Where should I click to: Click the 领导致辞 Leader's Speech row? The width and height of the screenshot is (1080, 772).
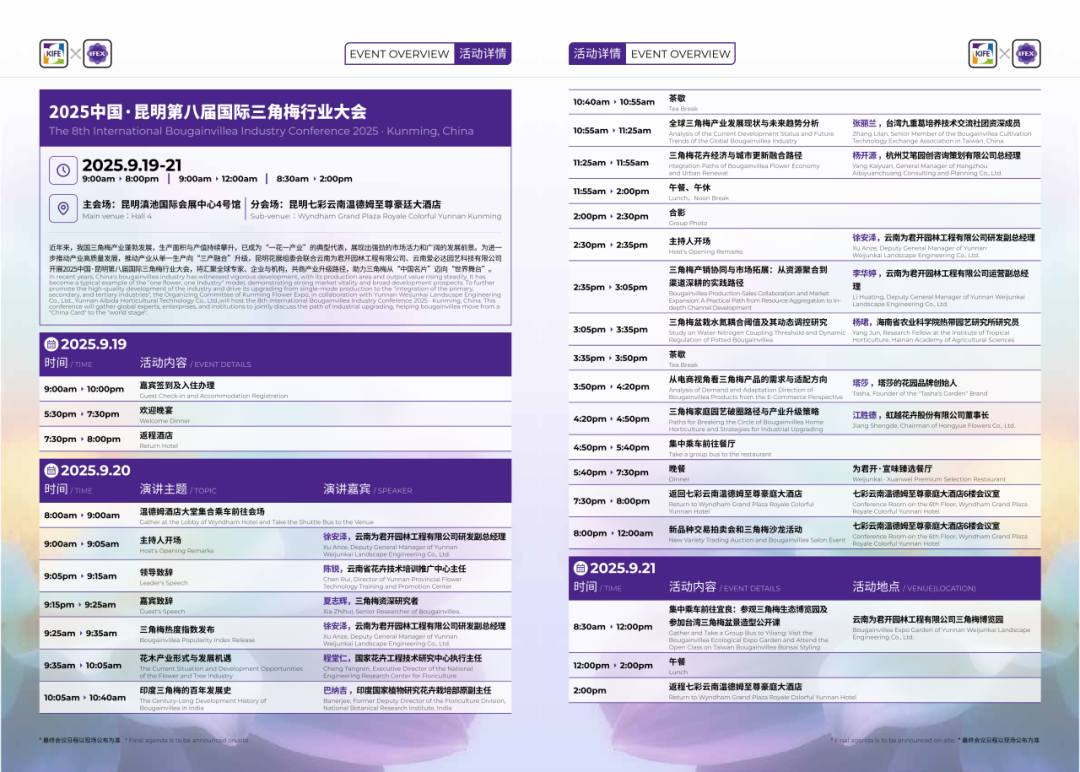pyautogui.click(x=276, y=576)
